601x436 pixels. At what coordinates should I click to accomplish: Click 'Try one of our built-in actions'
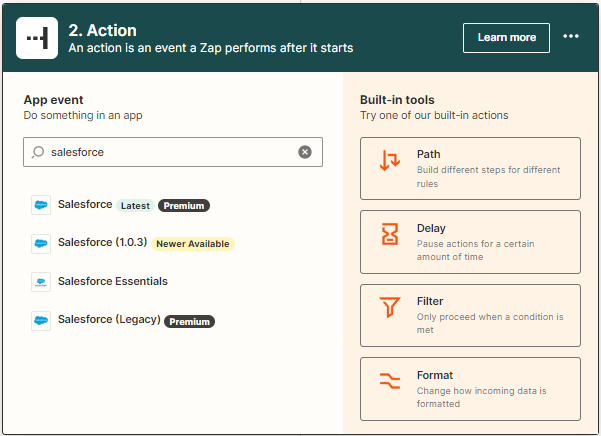pos(434,115)
